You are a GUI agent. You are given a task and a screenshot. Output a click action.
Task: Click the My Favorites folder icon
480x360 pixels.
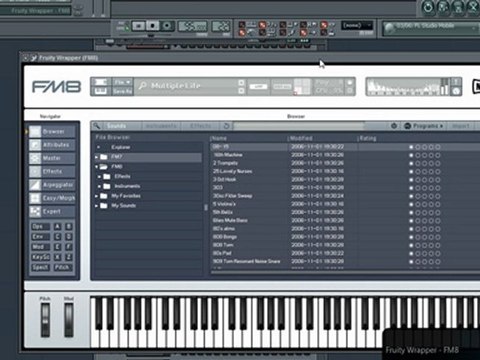(x=104, y=196)
